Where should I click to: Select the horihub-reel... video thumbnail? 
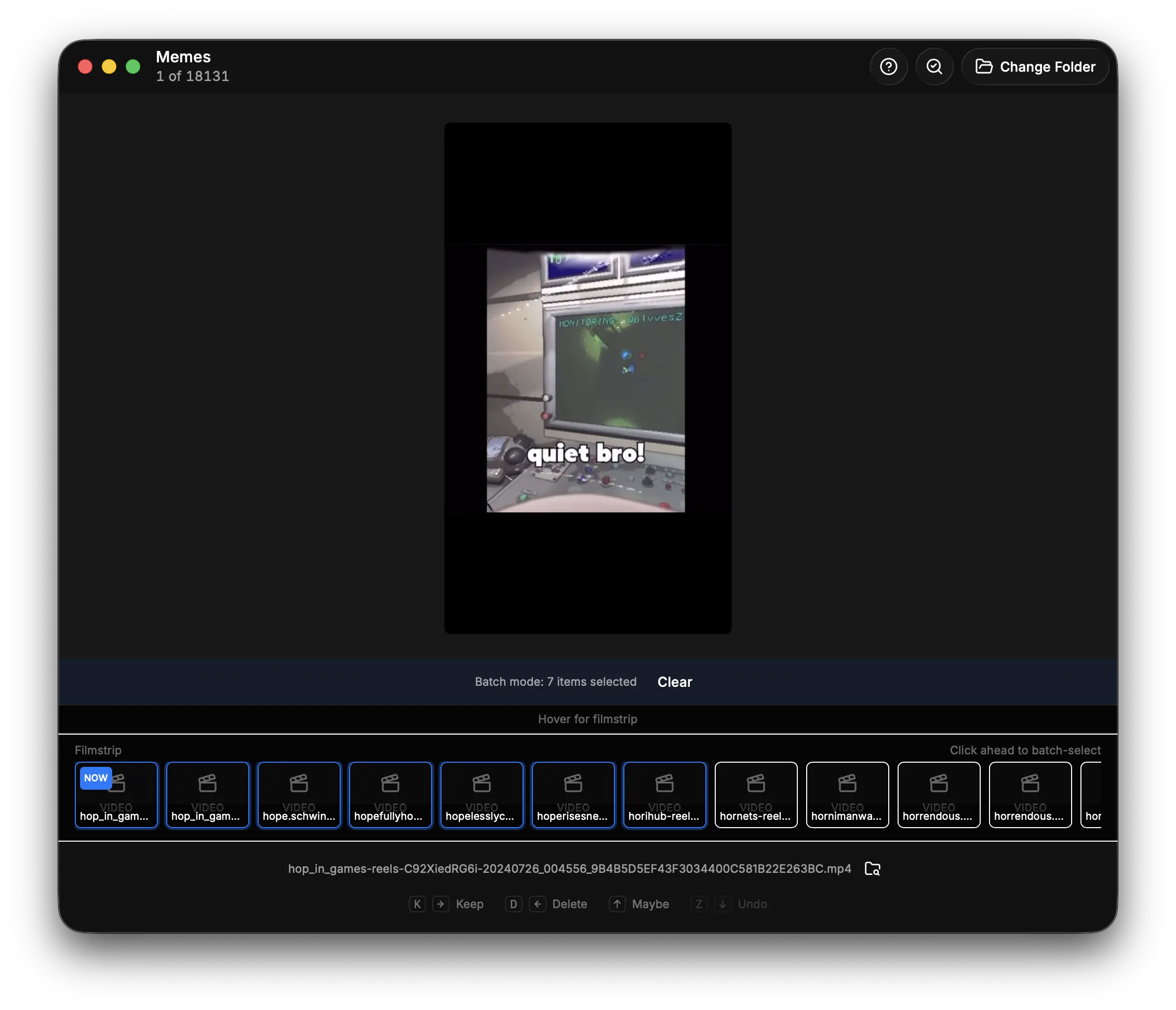coord(664,794)
